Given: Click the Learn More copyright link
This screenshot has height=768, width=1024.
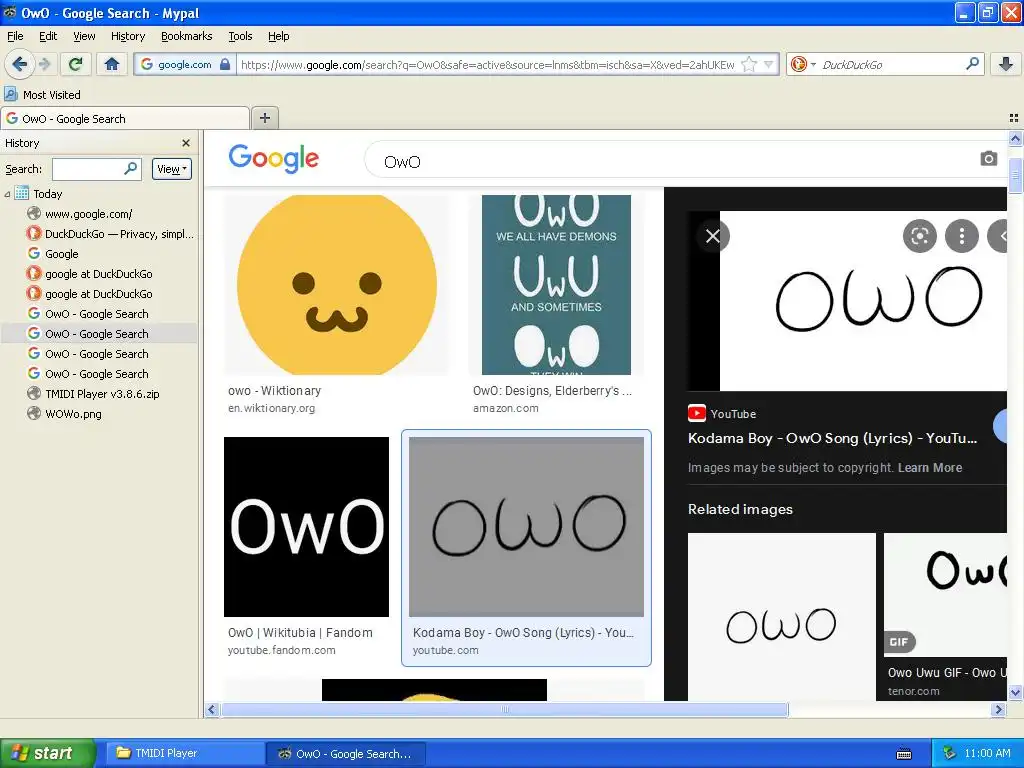Looking at the screenshot, I should tap(929, 468).
